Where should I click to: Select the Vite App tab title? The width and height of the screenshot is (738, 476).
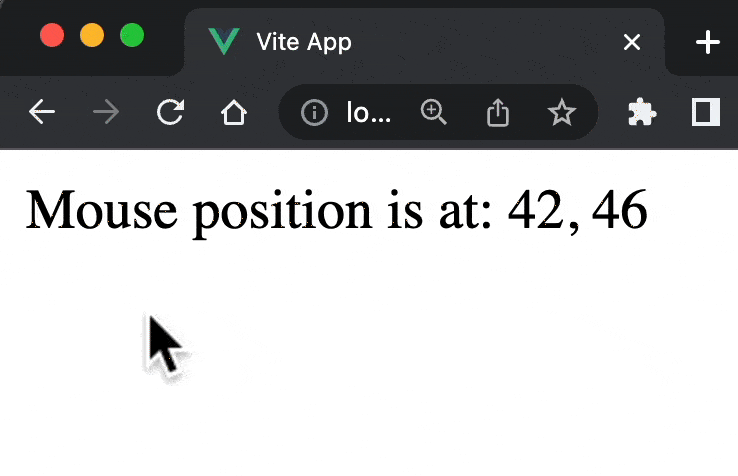(x=304, y=42)
